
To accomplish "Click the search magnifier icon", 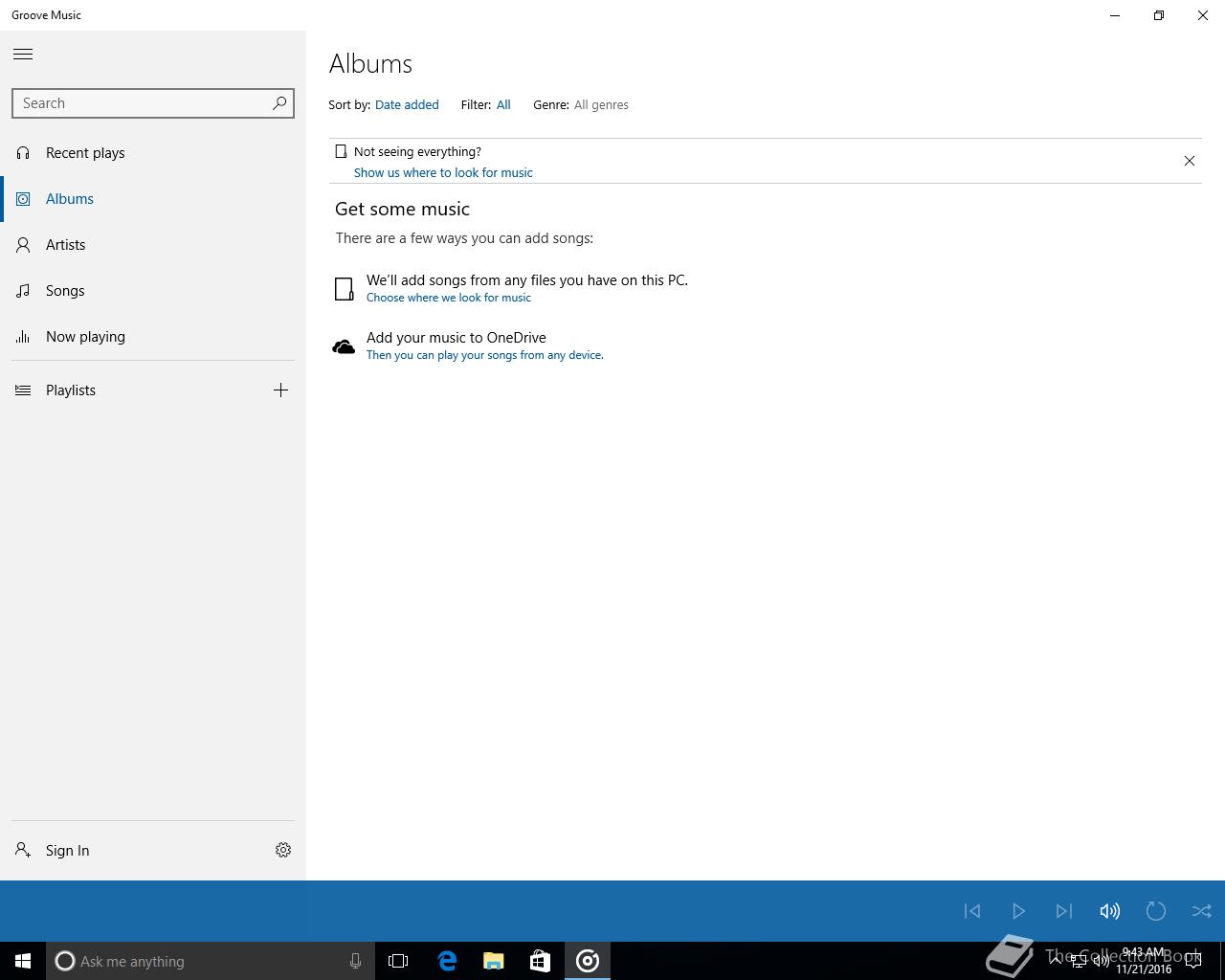I will tap(279, 103).
